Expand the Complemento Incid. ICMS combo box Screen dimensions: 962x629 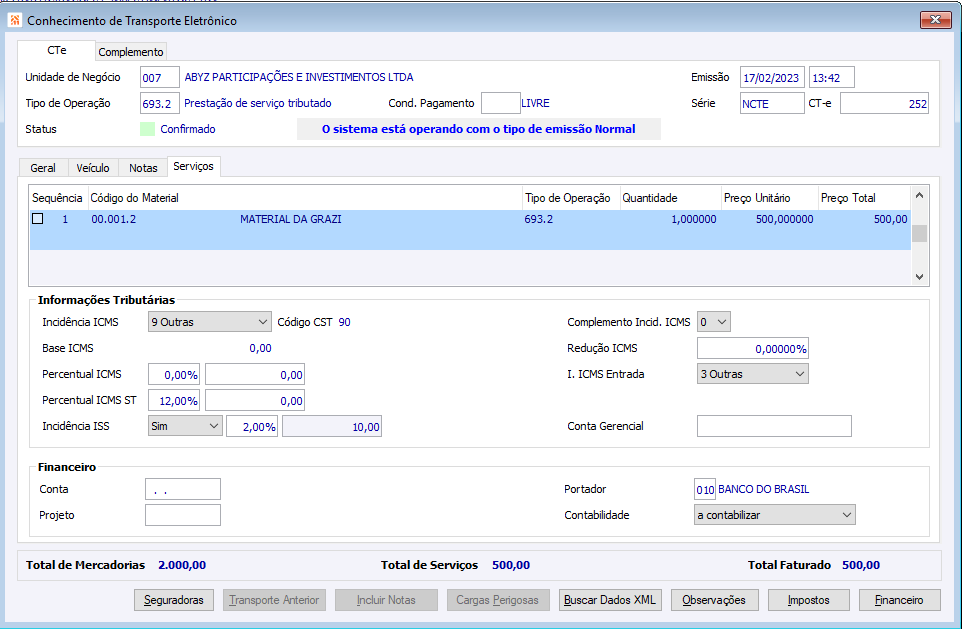point(714,322)
